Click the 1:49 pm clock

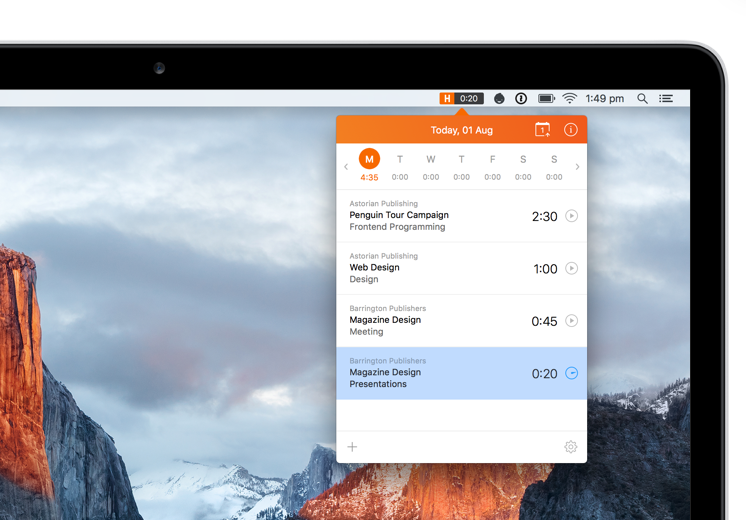tap(605, 98)
